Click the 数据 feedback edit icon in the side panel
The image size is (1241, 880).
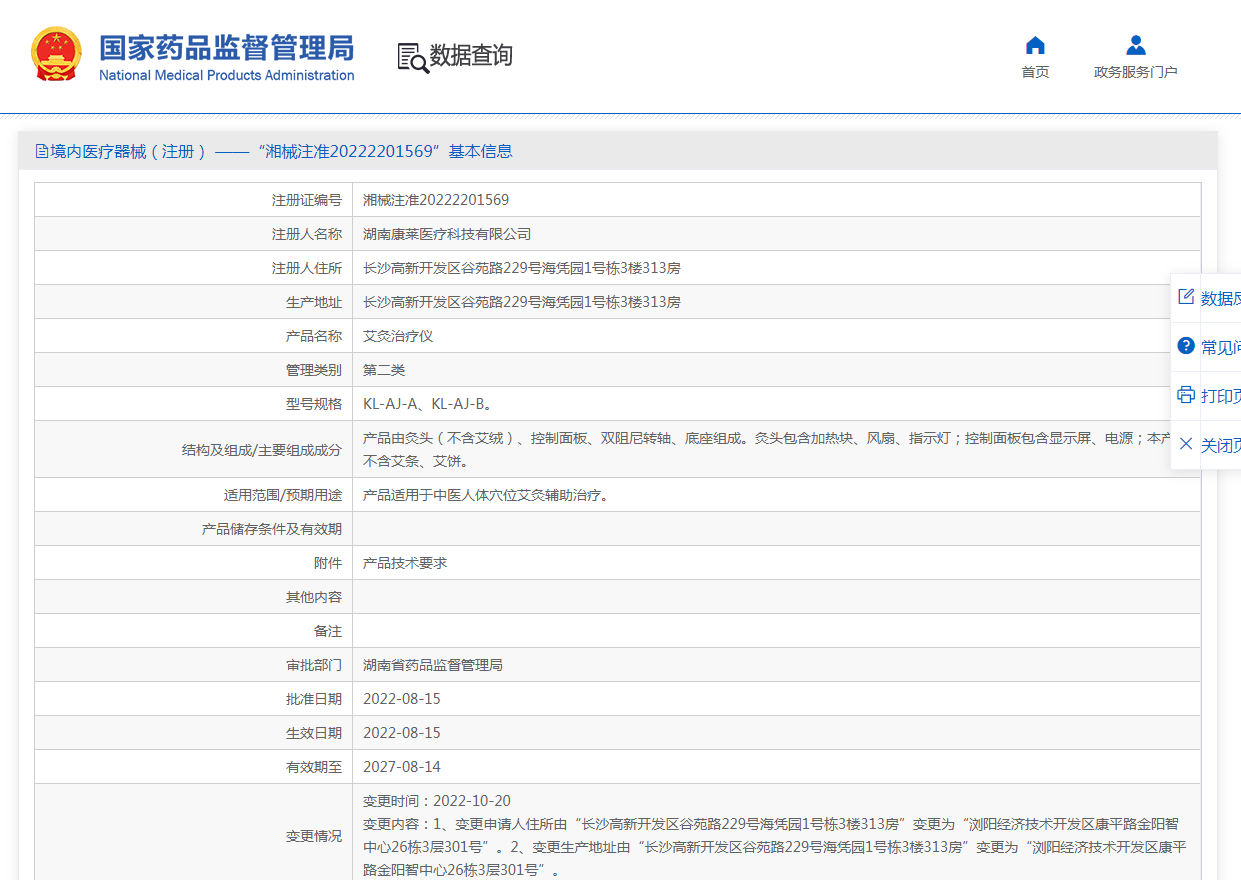click(1186, 297)
